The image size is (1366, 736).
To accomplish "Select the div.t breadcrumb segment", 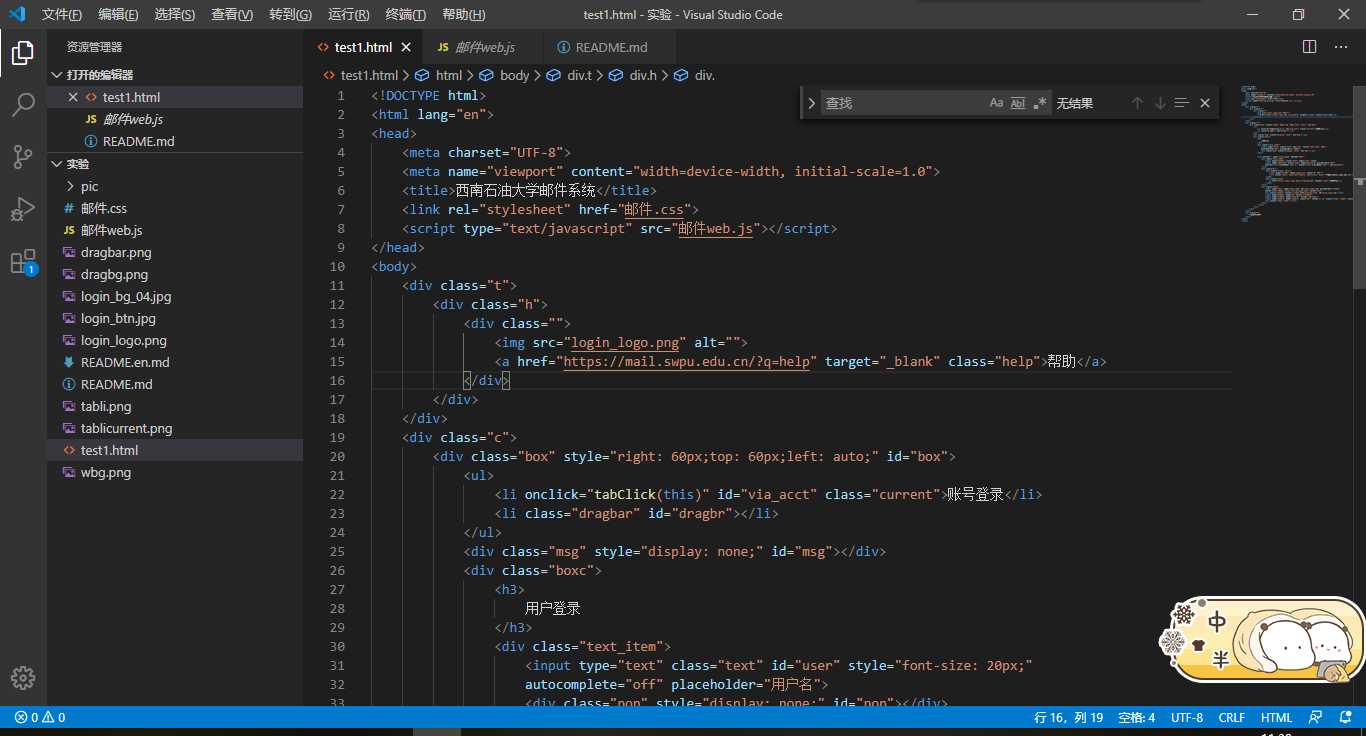I will 570,75.
